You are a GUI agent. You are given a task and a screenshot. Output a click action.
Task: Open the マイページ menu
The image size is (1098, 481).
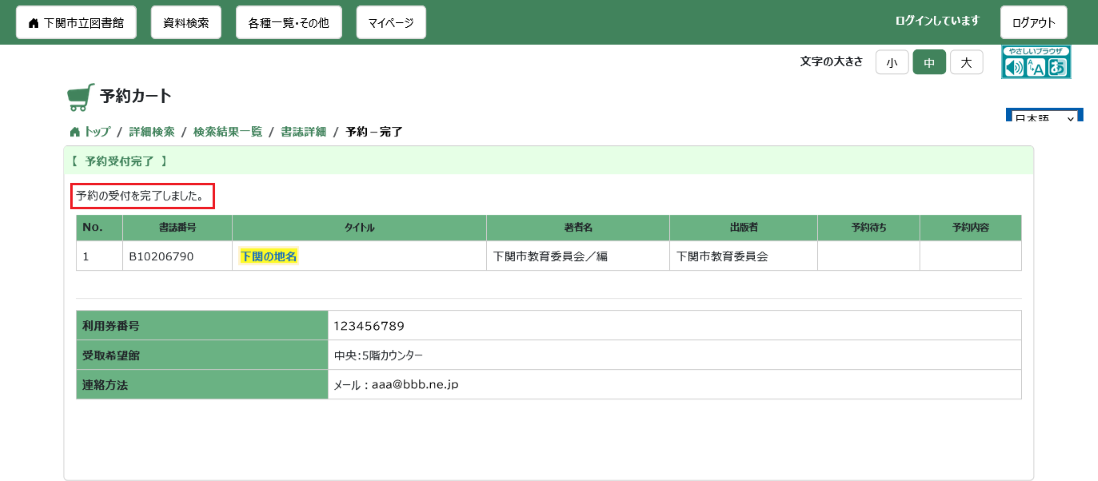[391, 23]
